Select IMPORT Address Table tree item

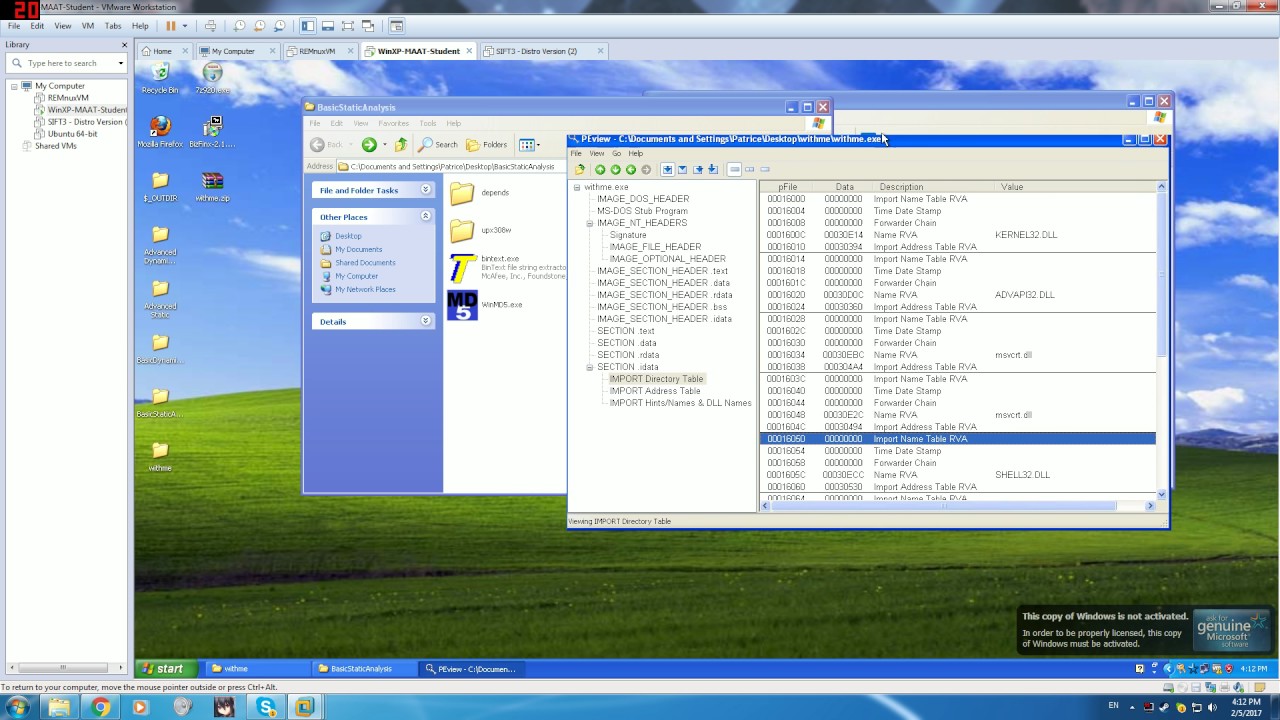coord(655,391)
